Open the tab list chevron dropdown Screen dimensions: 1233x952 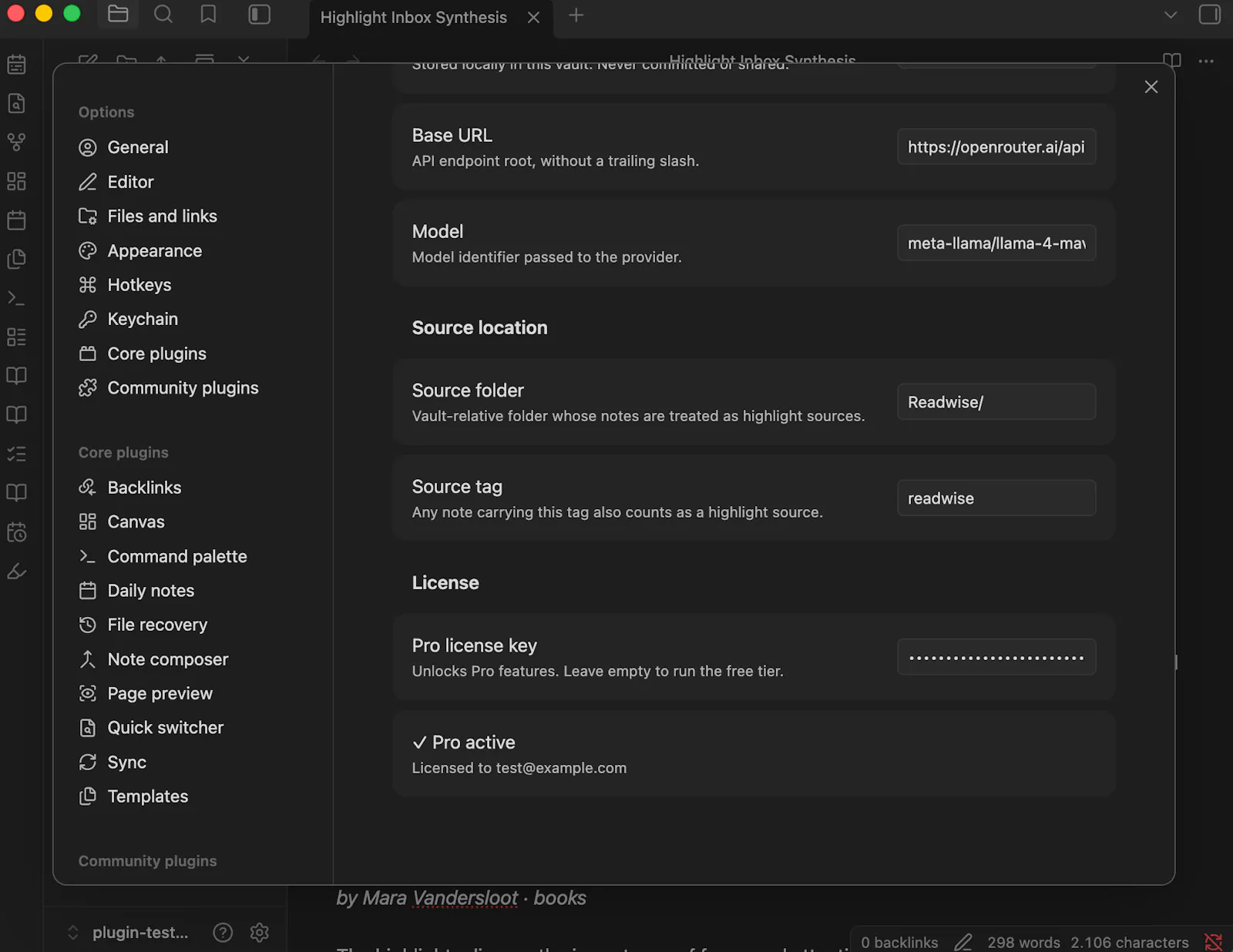coord(1171,15)
